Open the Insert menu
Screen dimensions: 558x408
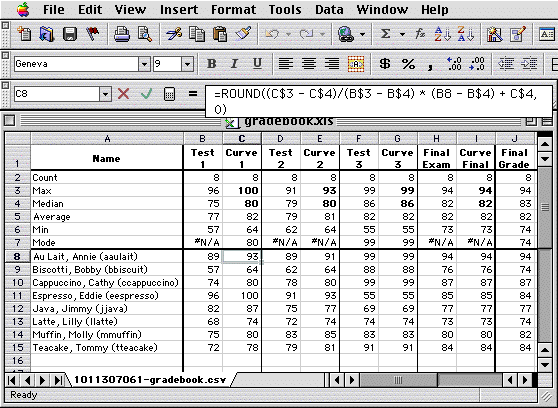tap(179, 10)
